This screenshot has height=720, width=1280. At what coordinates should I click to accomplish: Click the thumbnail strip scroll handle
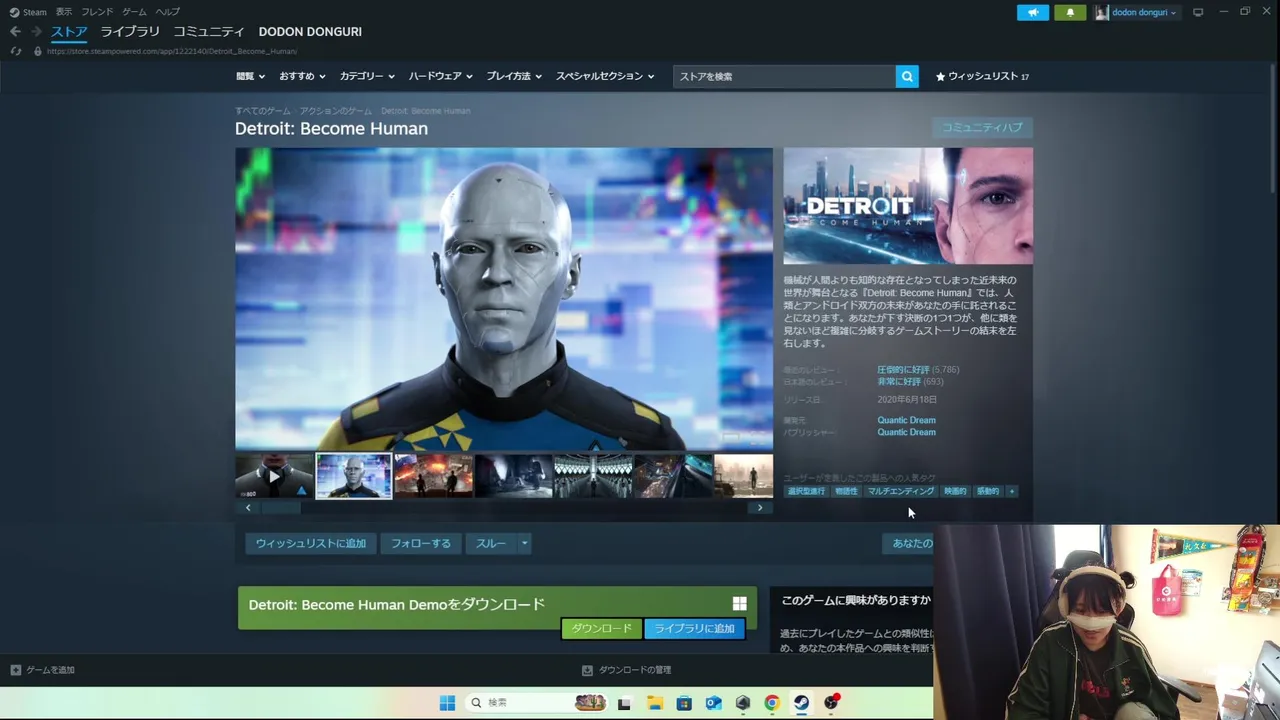[x=281, y=508]
